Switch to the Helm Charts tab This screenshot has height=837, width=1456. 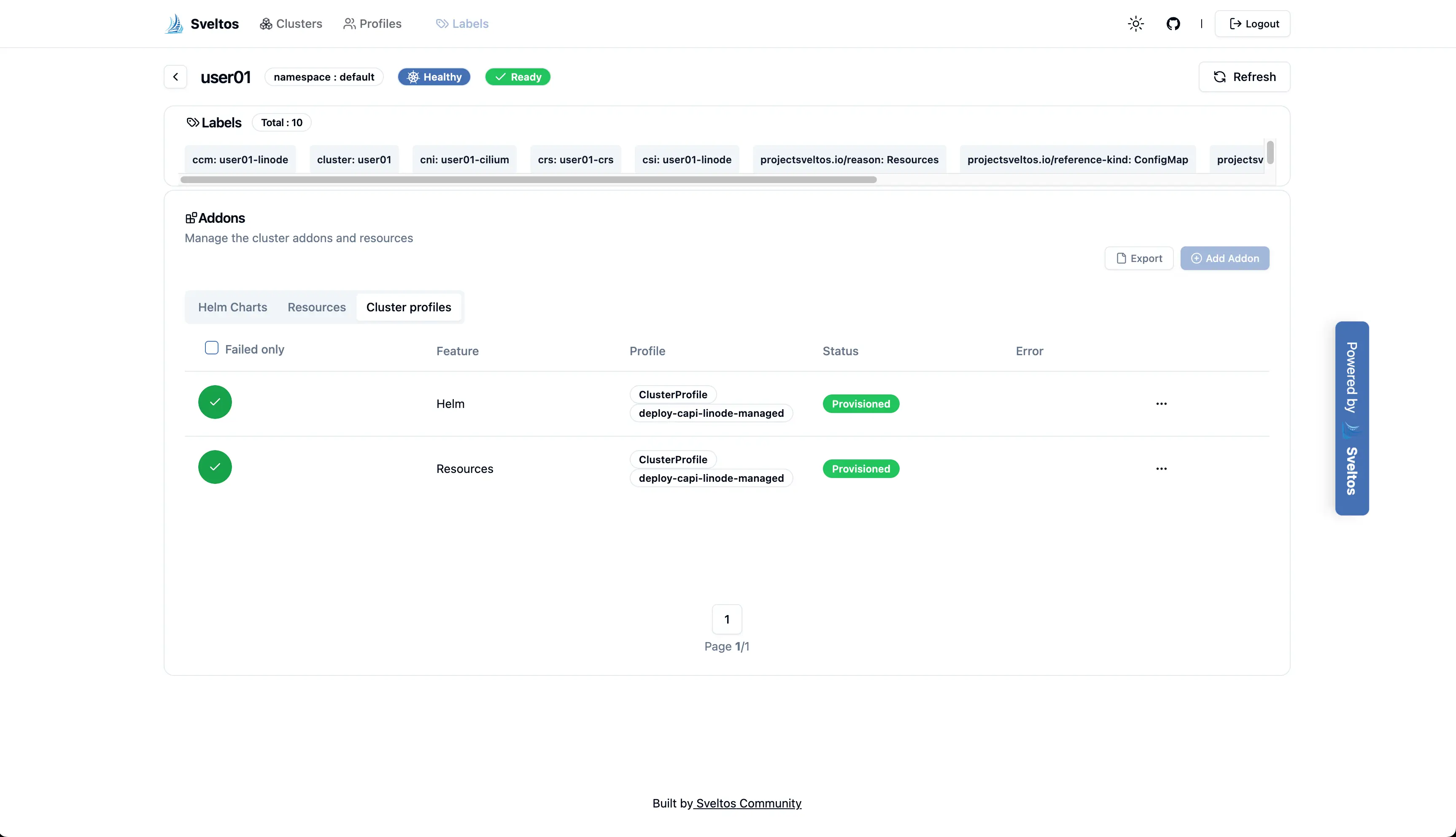[233, 307]
